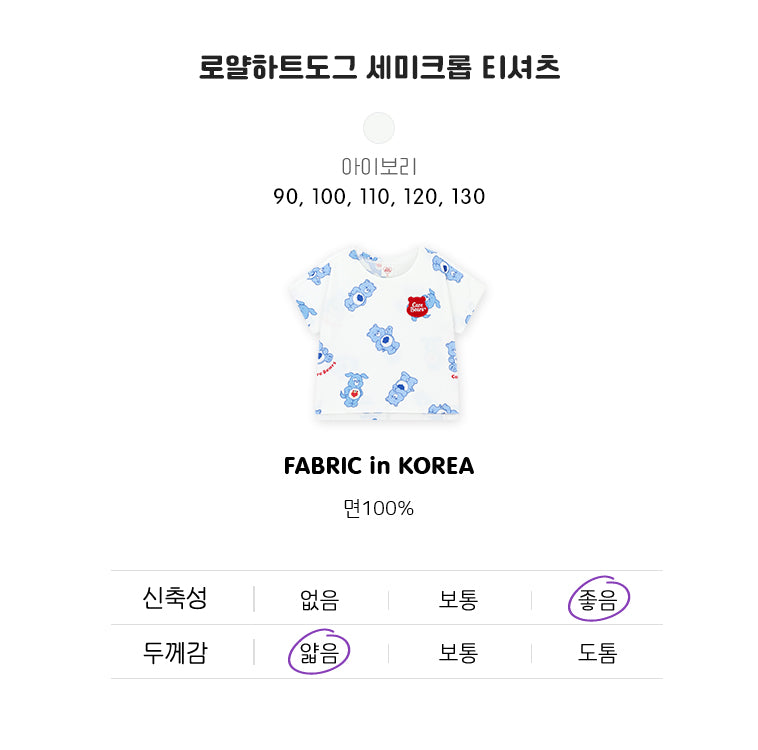
Task: Select 도톰 in the 두께감 row
Action: (598, 653)
